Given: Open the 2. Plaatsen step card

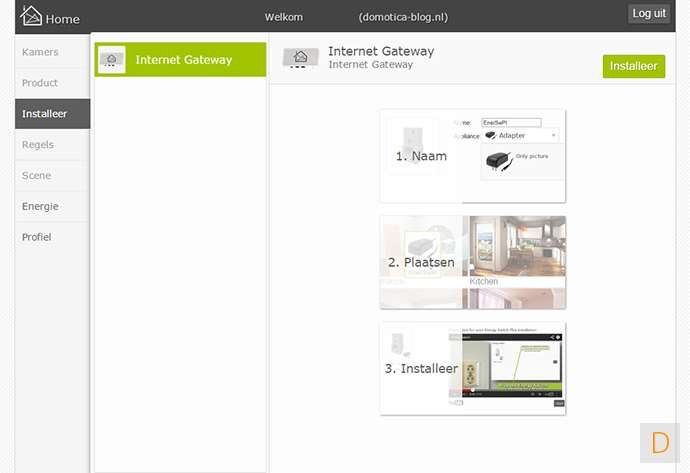Looking at the screenshot, I should (473, 262).
